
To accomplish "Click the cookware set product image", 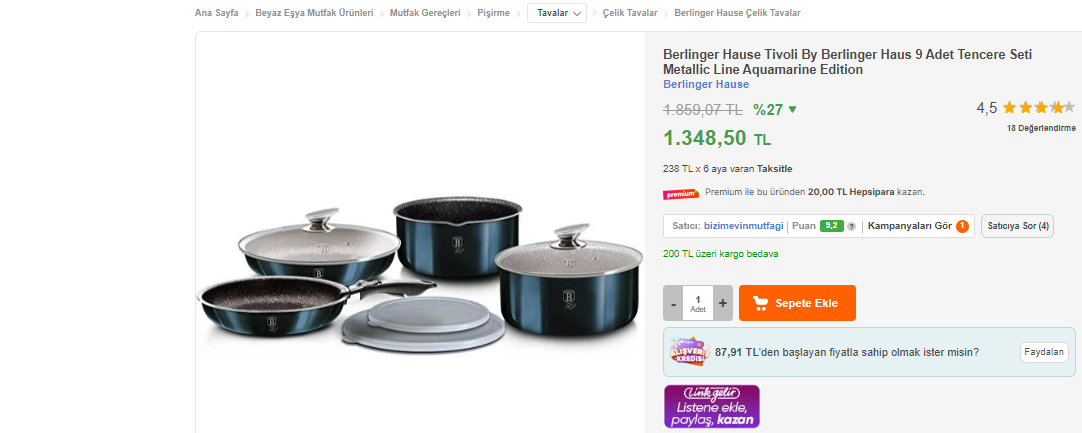I will click(x=420, y=274).
